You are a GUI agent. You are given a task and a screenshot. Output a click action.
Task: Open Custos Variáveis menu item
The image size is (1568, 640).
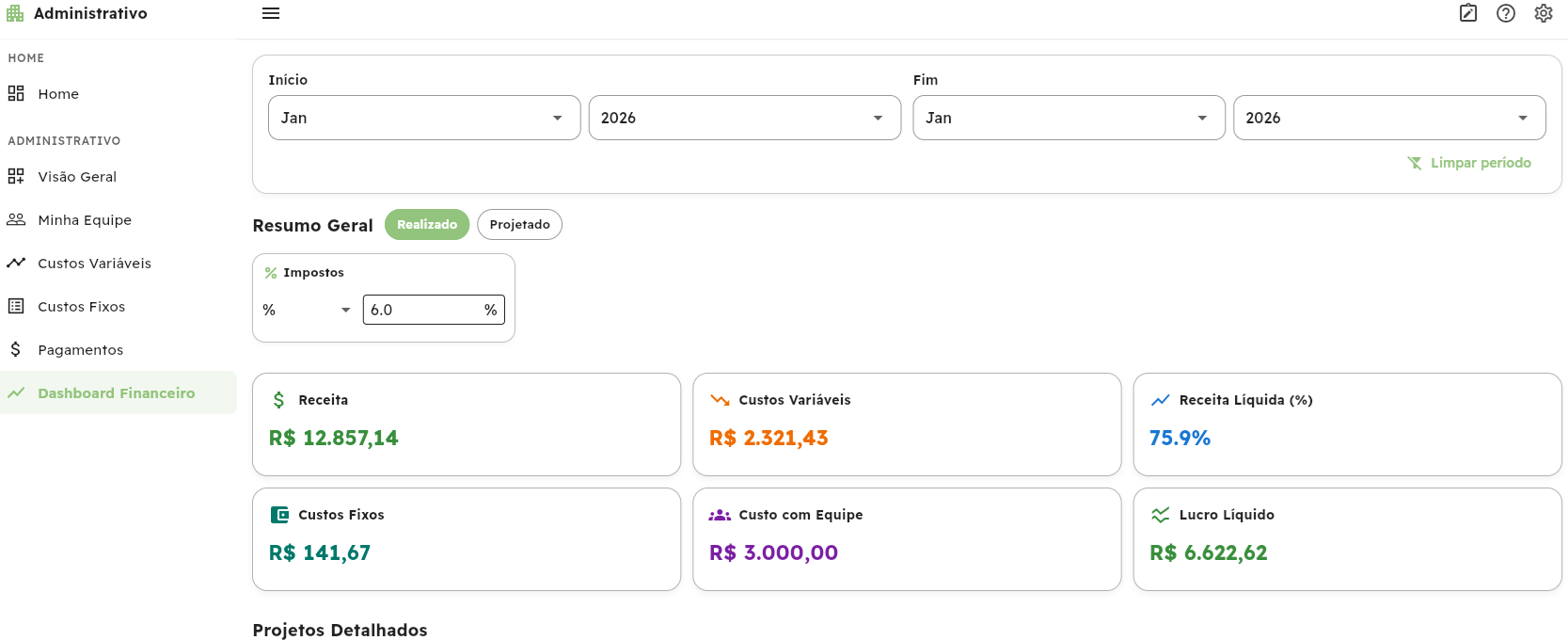119,263
